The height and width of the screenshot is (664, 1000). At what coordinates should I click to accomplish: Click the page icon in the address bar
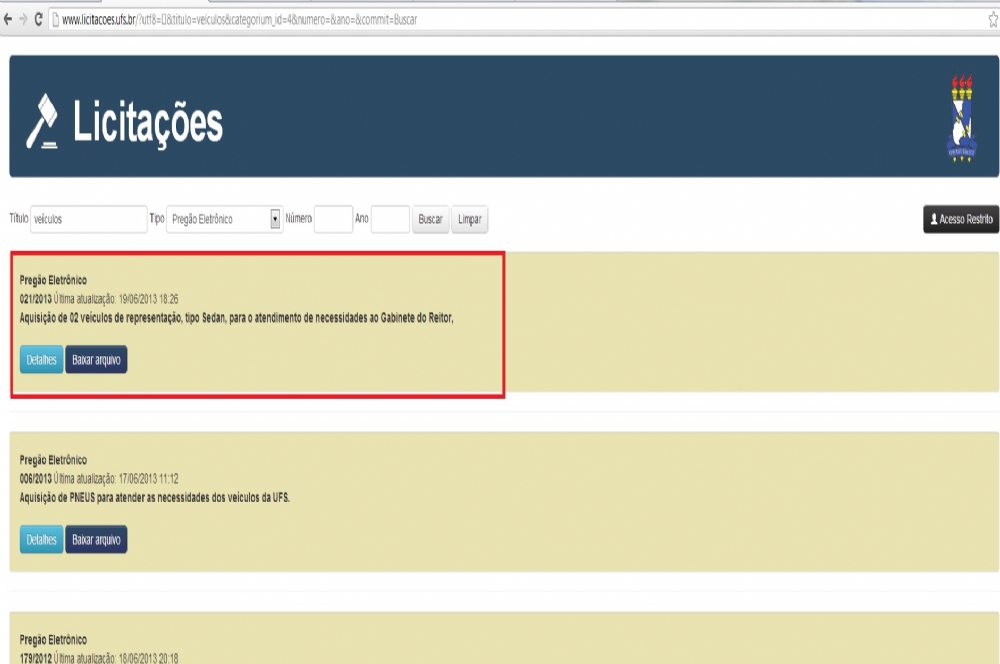[x=55, y=20]
